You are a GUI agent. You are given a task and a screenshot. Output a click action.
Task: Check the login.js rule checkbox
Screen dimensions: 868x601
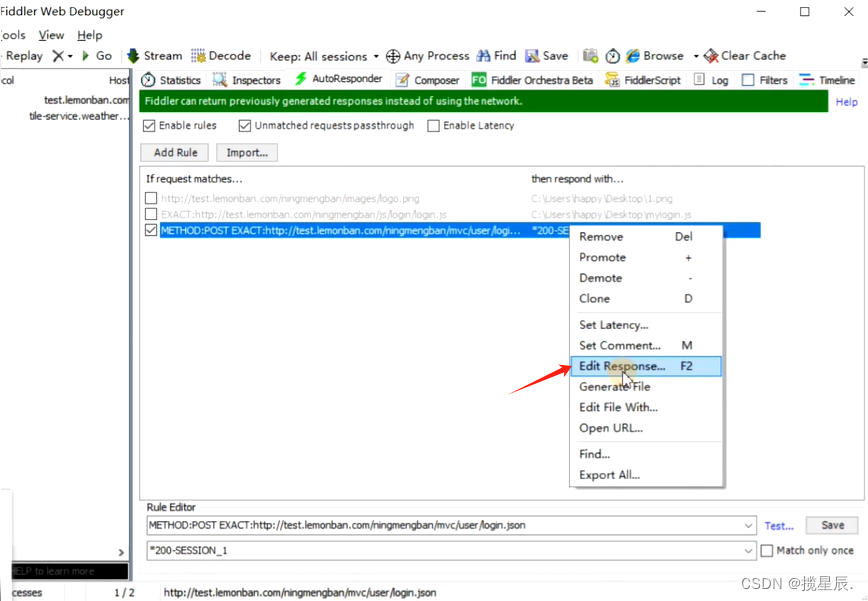point(151,214)
